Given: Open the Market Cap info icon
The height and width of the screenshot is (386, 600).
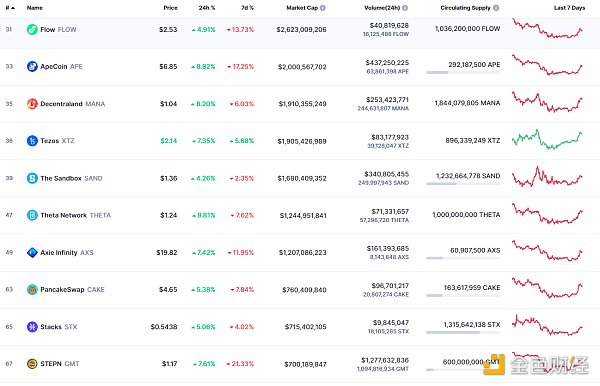Looking at the screenshot, I should [x=323, y=8].
